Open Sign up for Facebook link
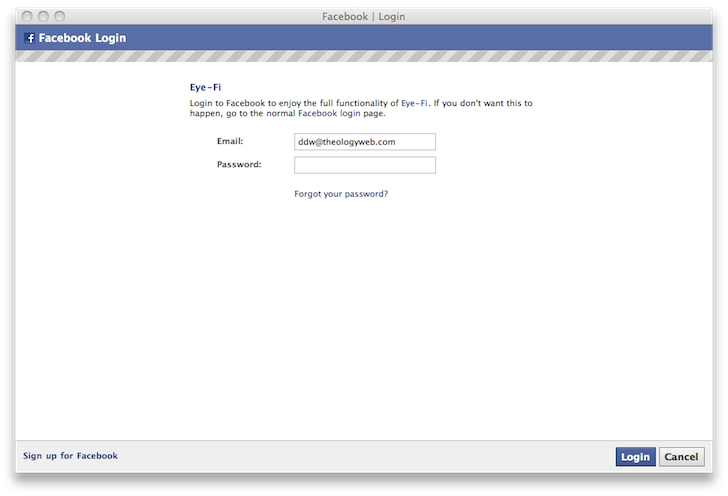Image resolution: width=728 pixels, height=496 pixels. pos(70,456)
